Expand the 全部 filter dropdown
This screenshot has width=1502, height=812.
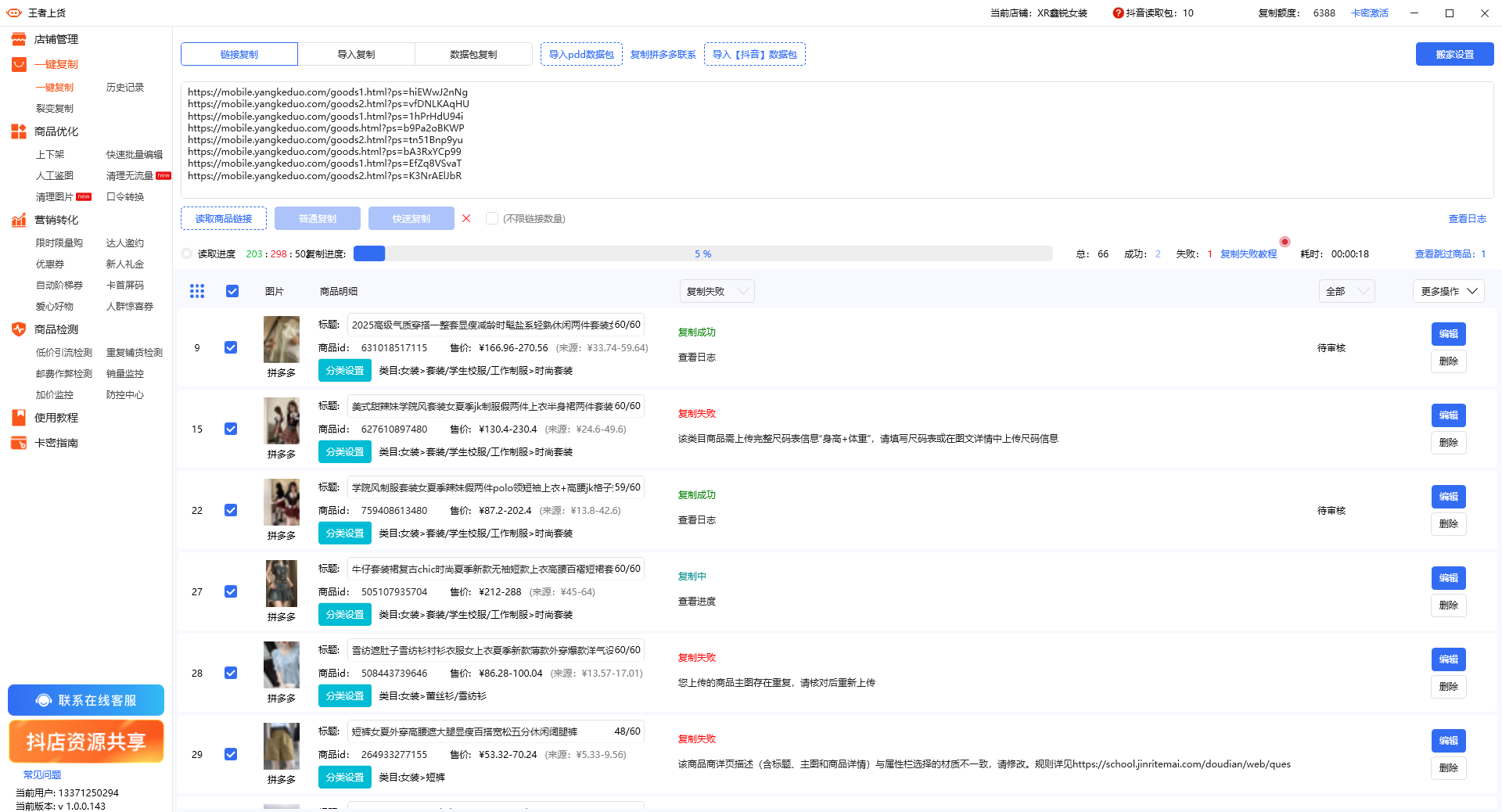[x=1346, y=291]
